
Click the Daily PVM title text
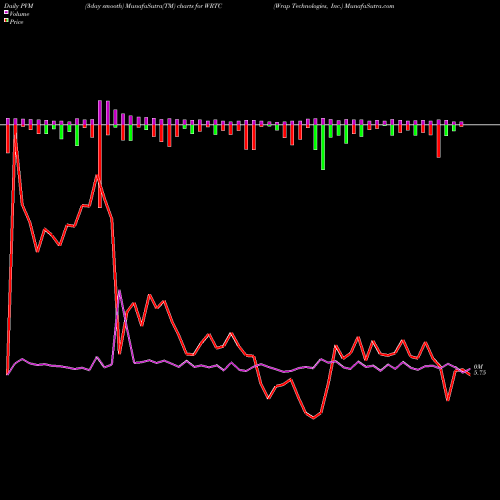tap(19, 6)
